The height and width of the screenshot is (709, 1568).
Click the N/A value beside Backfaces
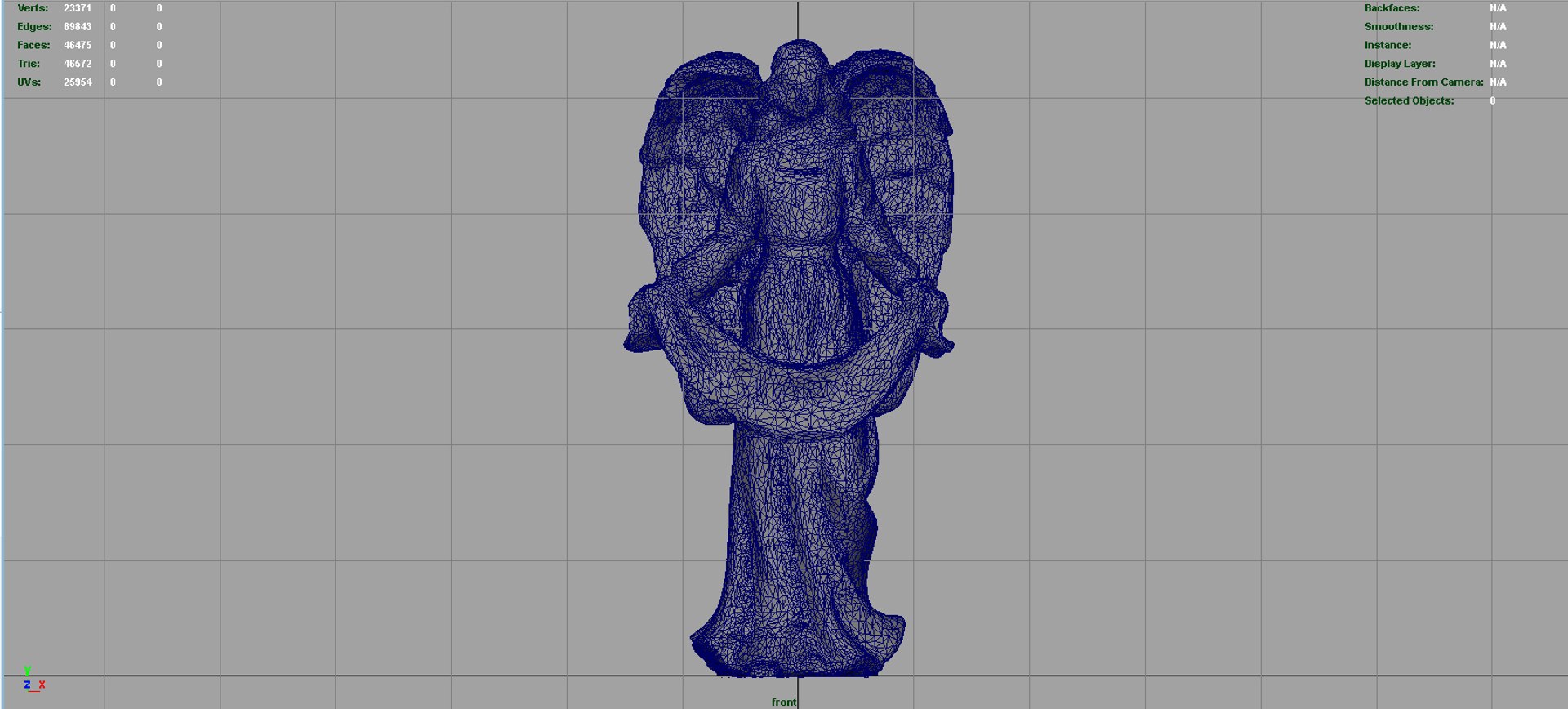coord(1498,8)
